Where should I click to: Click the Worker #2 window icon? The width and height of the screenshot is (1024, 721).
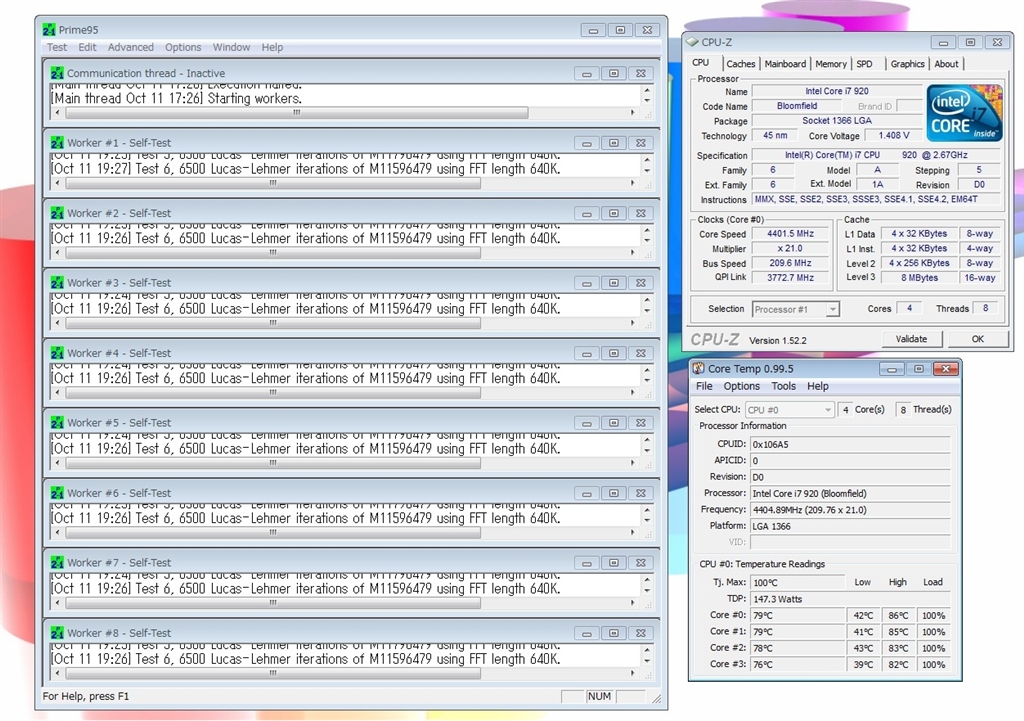(57, 214)
